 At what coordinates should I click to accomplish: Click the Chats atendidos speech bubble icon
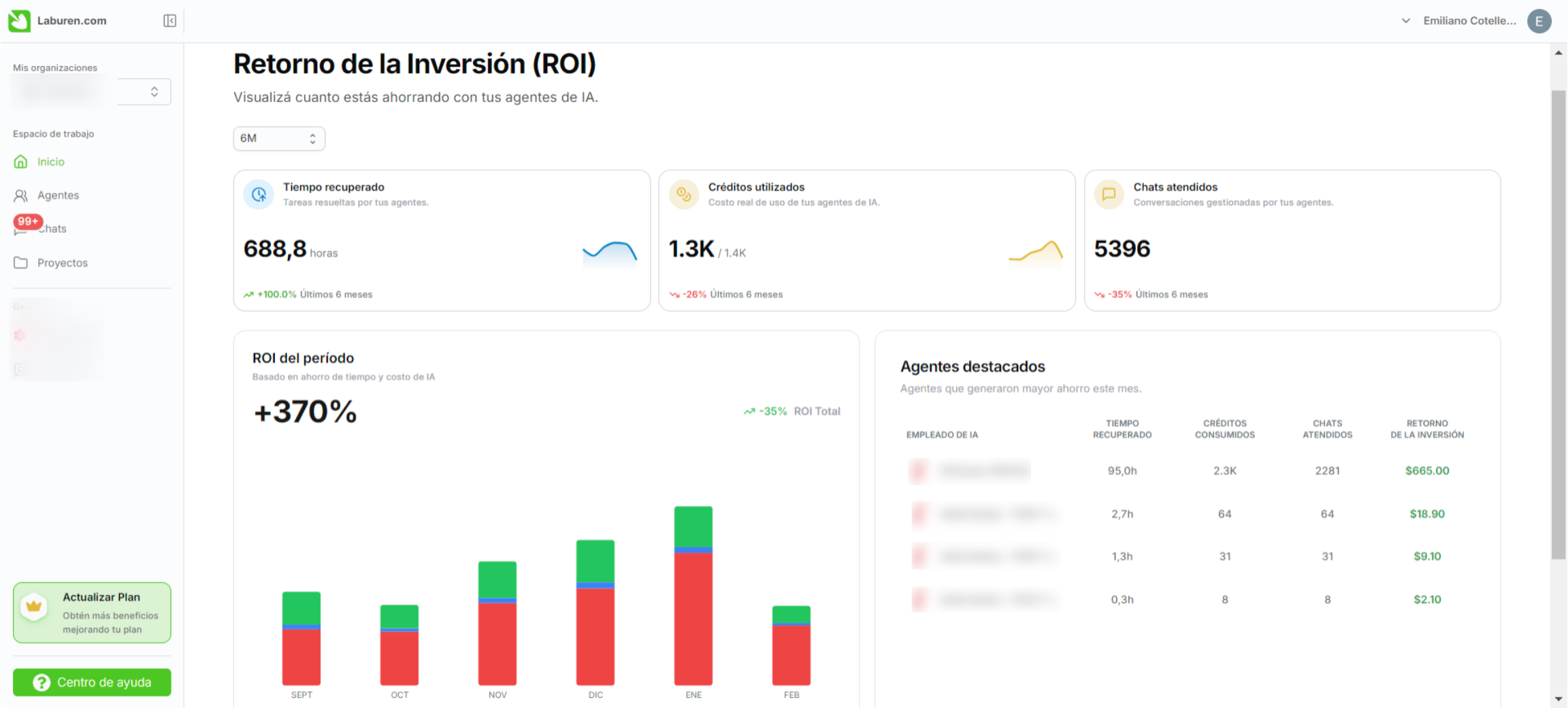tap(1109, 195)
